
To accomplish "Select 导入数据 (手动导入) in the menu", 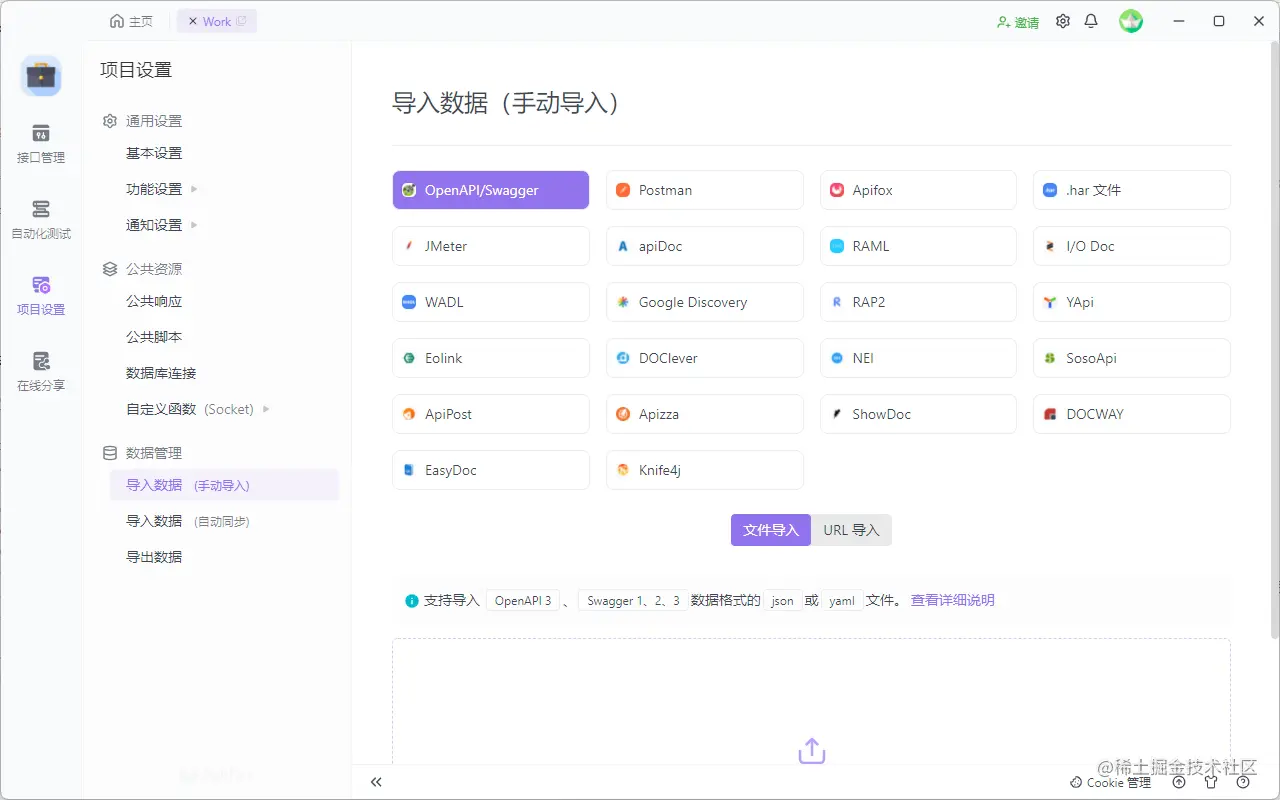I will (x=225, y=485).
